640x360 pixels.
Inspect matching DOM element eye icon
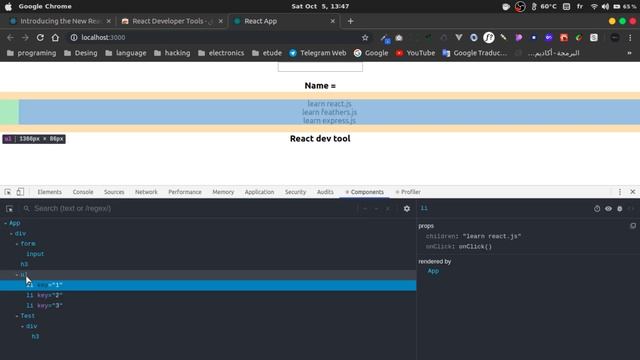click(608, 209)
